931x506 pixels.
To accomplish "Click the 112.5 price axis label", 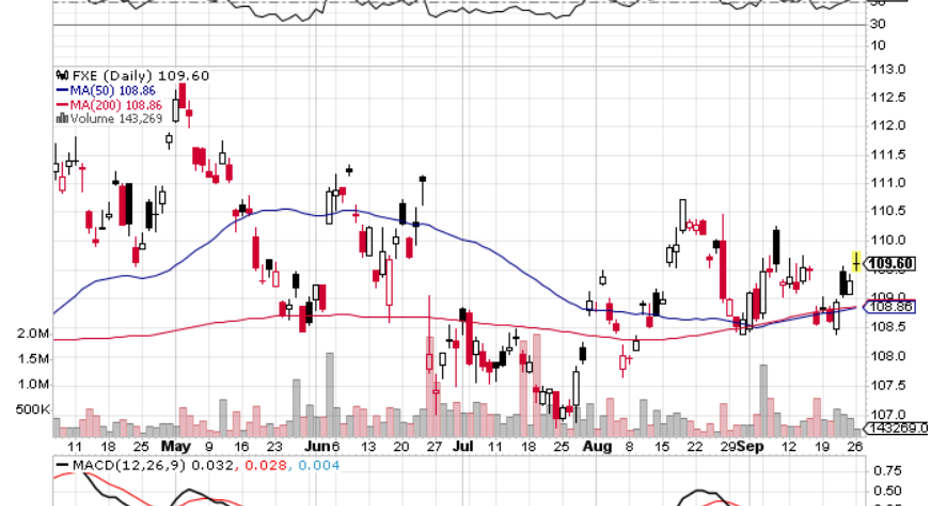I will 889,97.
